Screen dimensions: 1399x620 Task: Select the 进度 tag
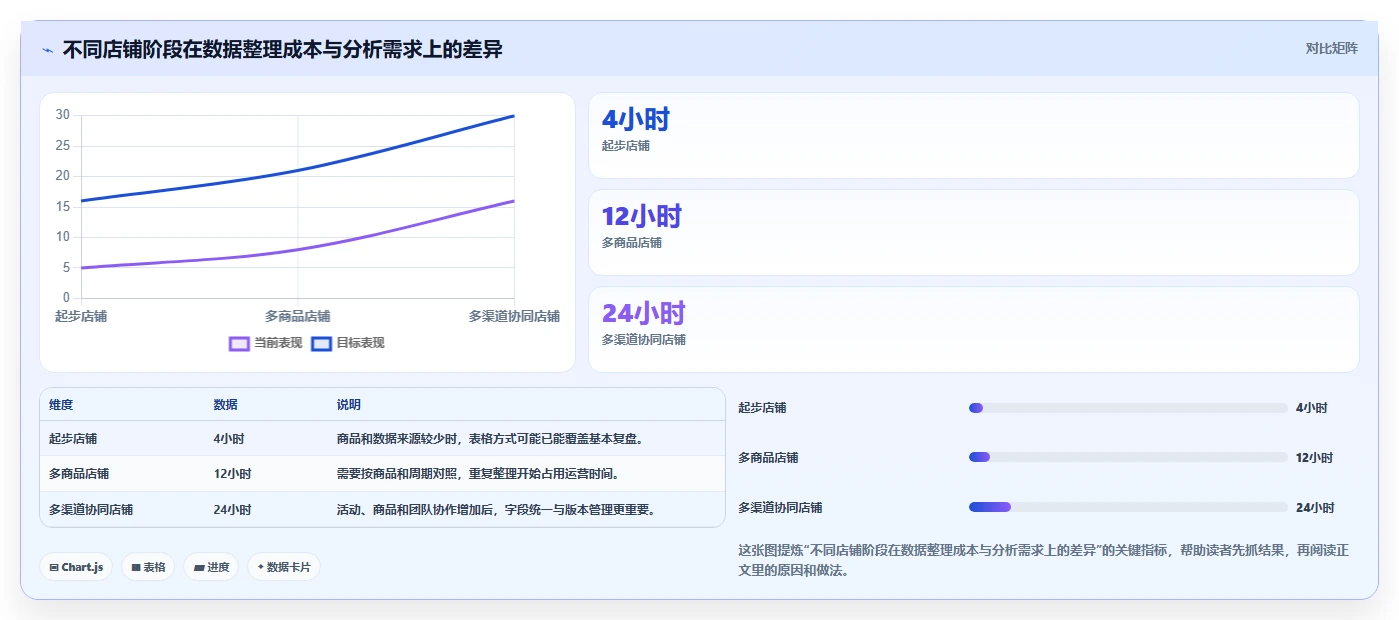211,567
